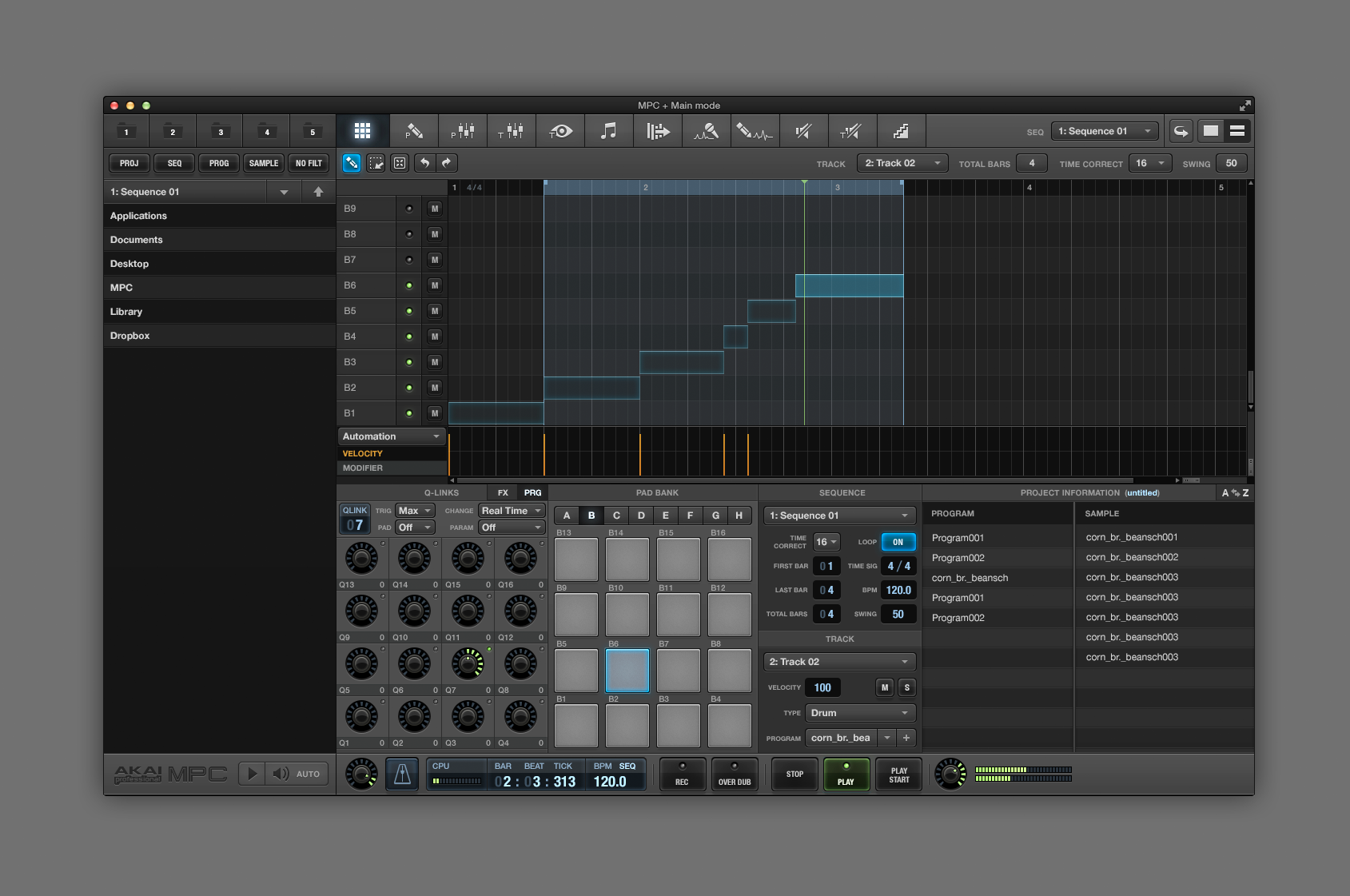Click the OVER DUB button
Viewport: 1350px width, 896px height.
(734, 774)
